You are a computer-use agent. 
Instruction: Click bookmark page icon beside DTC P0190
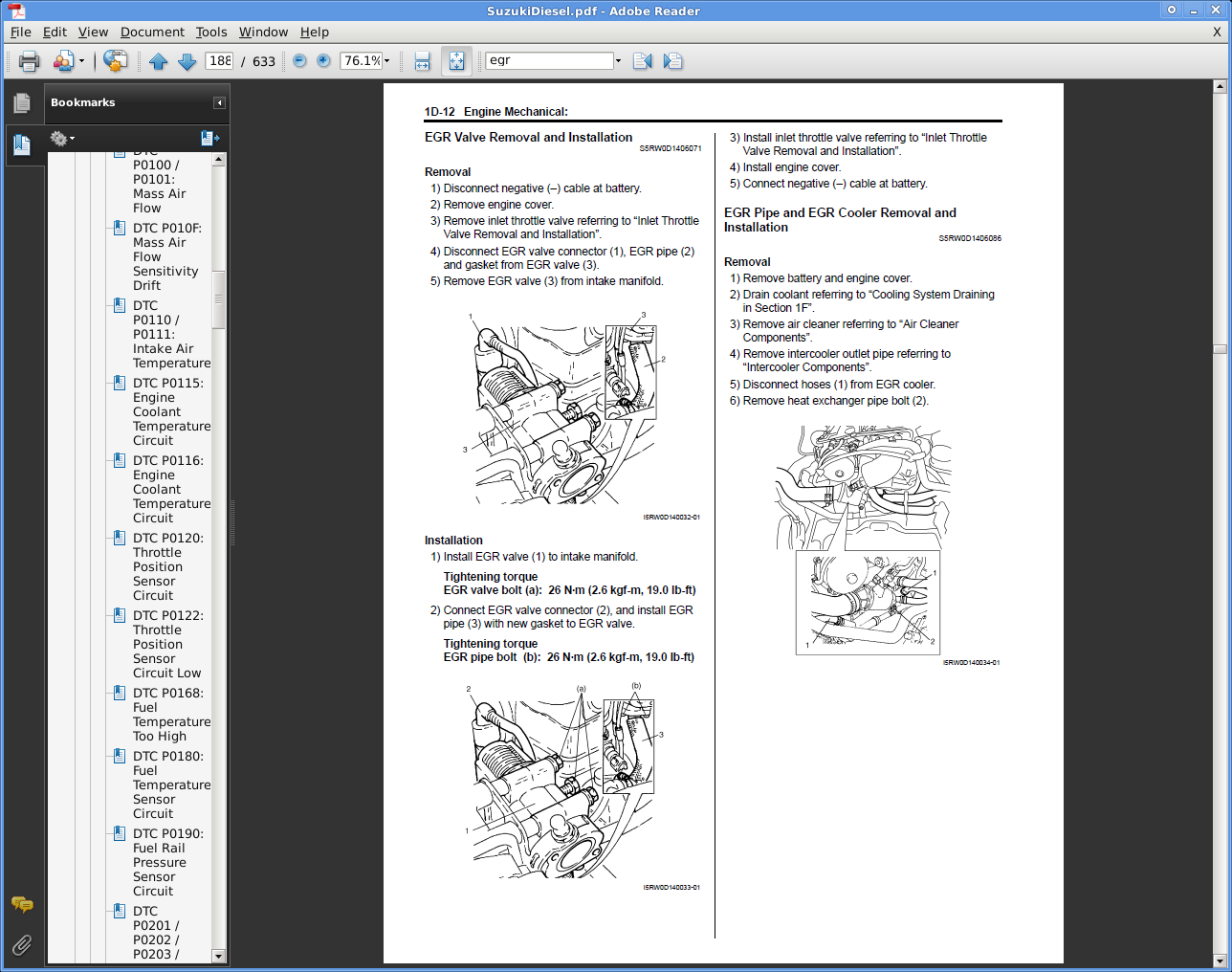pyautogui.click(x=120, y=833)
